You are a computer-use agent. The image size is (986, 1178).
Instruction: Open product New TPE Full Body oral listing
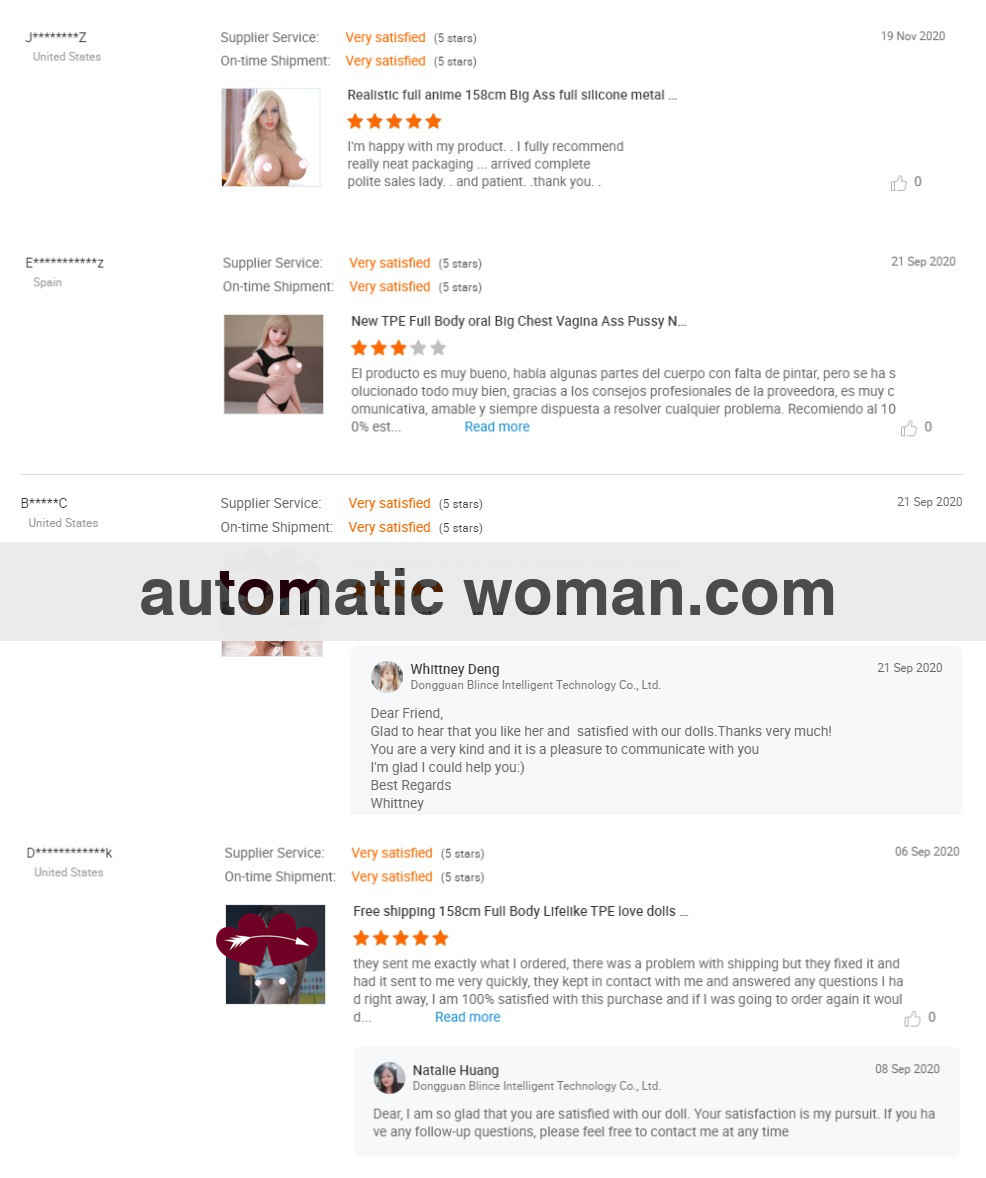coord(519,322)
